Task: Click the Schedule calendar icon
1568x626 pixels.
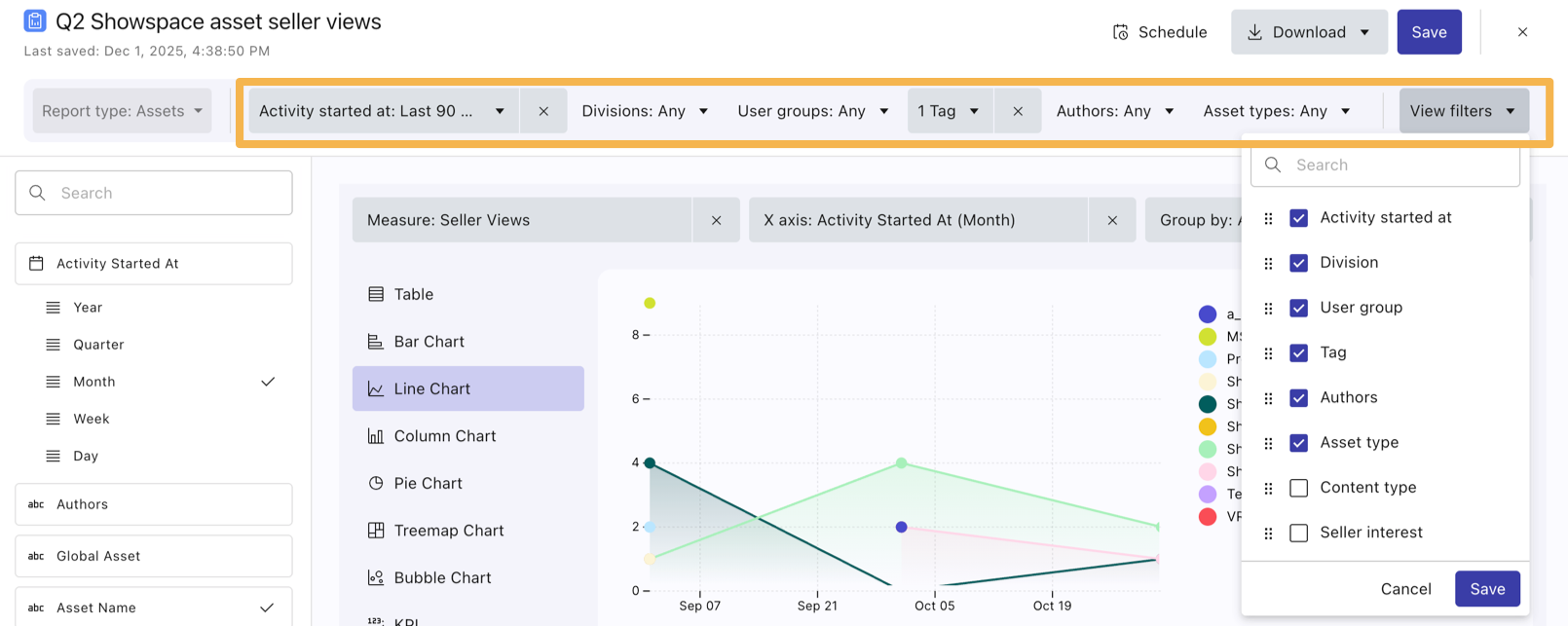Action: click(1120, 32)
